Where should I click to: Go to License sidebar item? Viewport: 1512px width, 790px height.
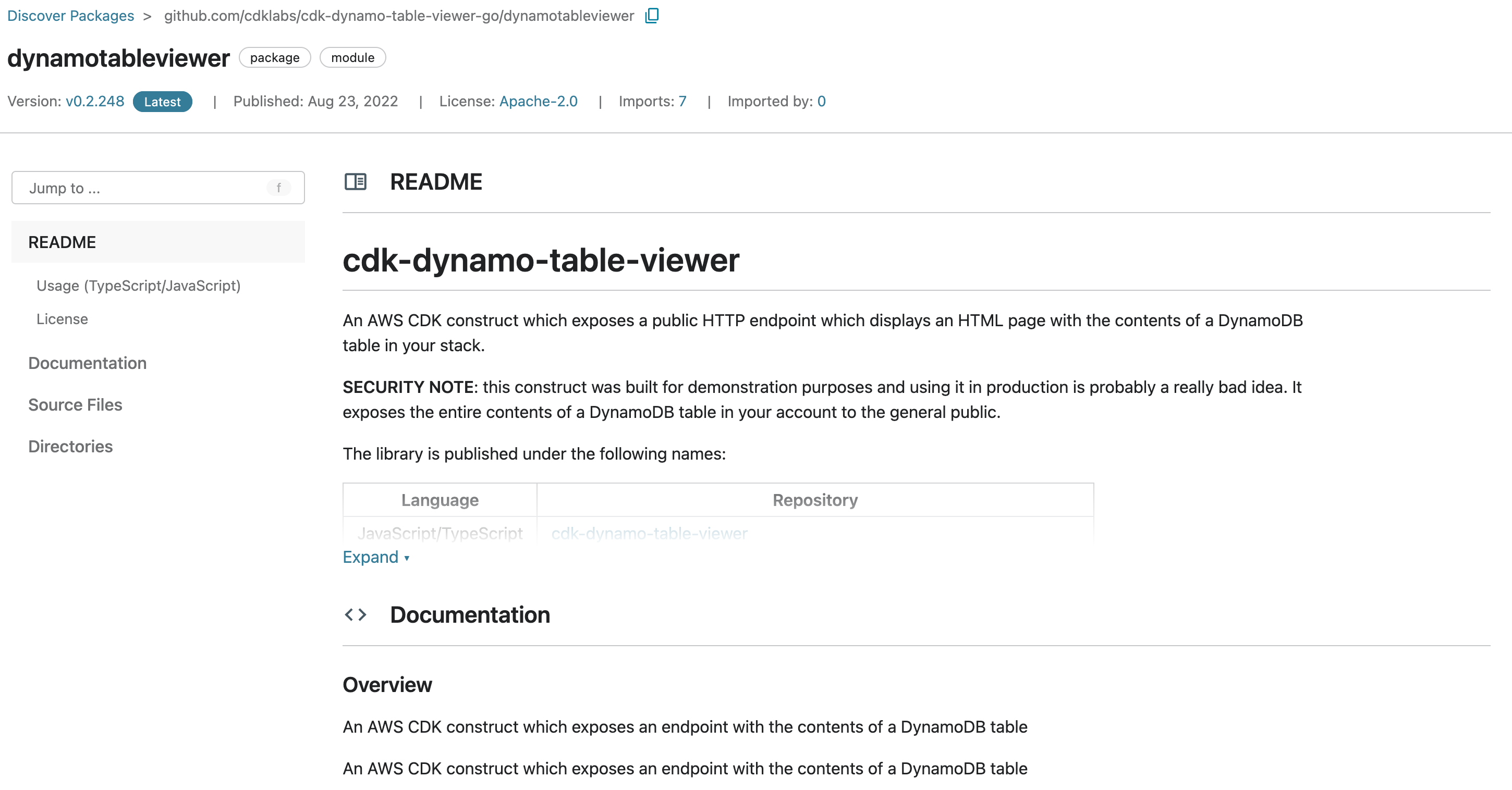pos(62,319)
